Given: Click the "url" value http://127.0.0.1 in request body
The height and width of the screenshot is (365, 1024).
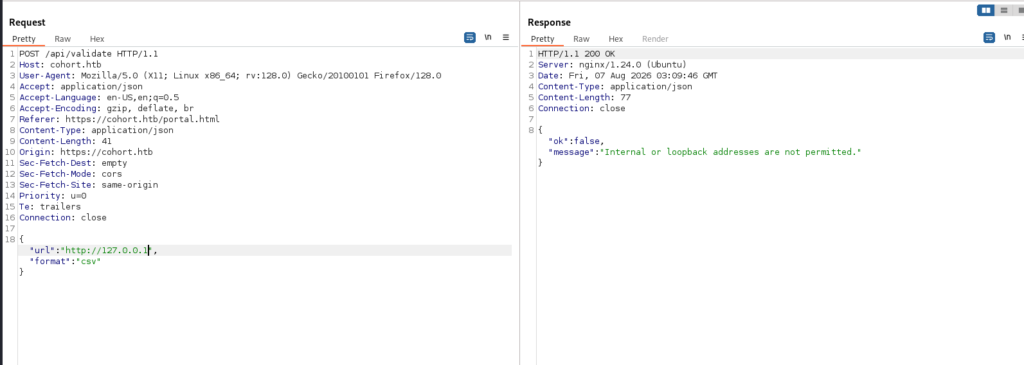Looking at the screenshot, I should pos(106,250).
